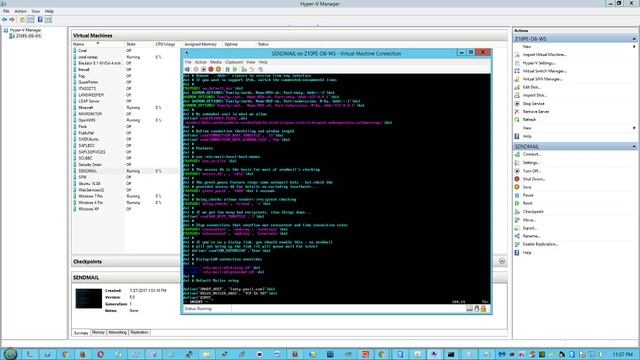Screen dimensions: 640x360
Task: Click Checkpoint in SENDMAIL actions
Action: point(533,212)
